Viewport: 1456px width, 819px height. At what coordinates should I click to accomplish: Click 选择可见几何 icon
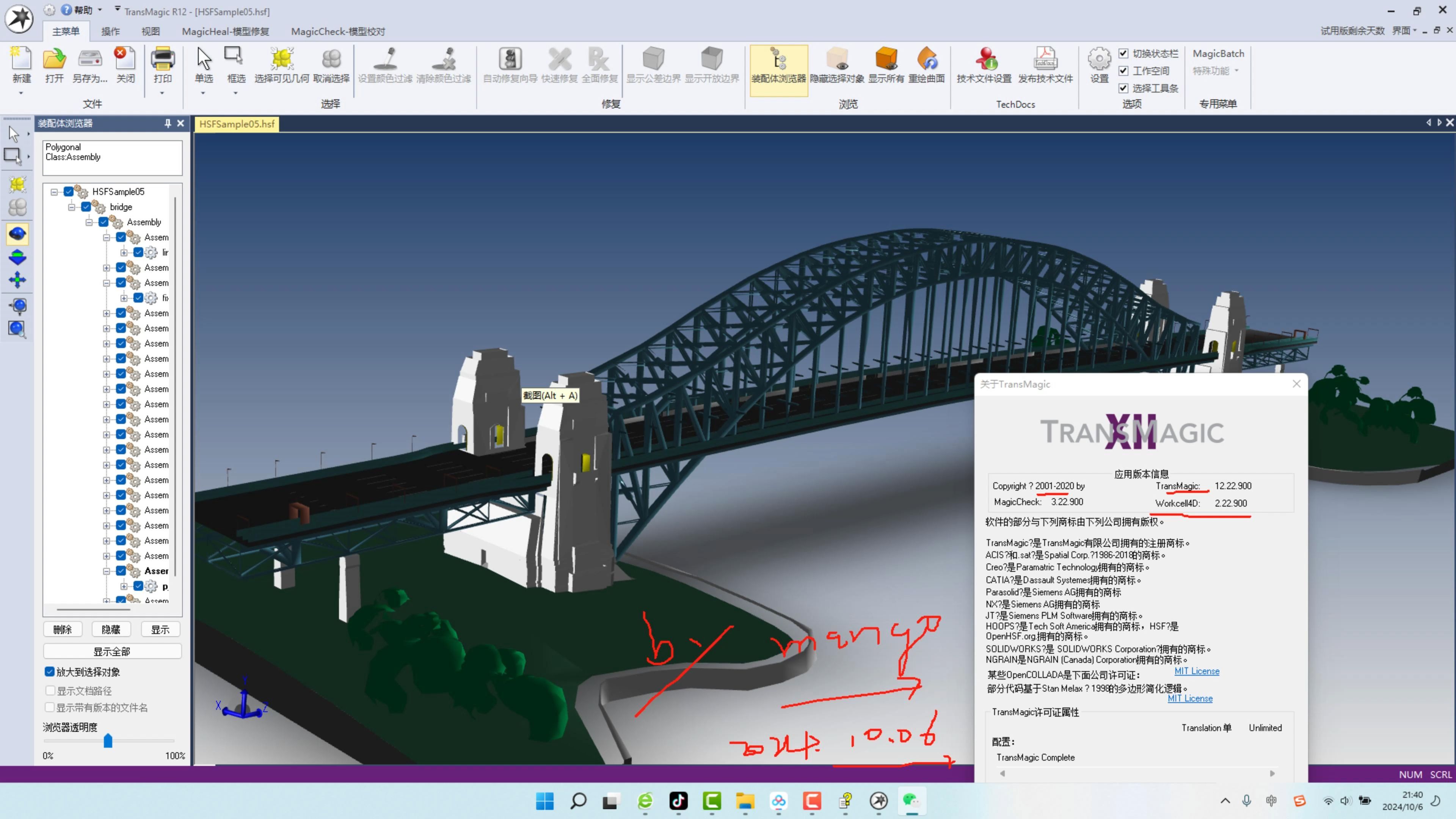pyautogui.click(x=281, y=58)
